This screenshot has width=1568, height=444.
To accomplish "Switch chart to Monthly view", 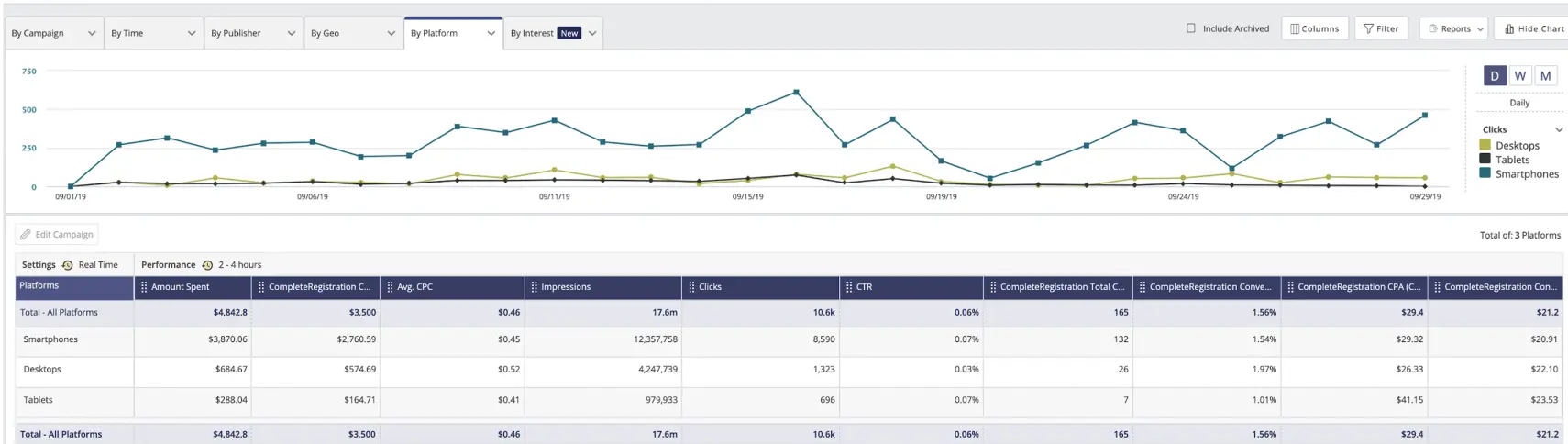I will pyautogui.click(x=1545, y=76).
